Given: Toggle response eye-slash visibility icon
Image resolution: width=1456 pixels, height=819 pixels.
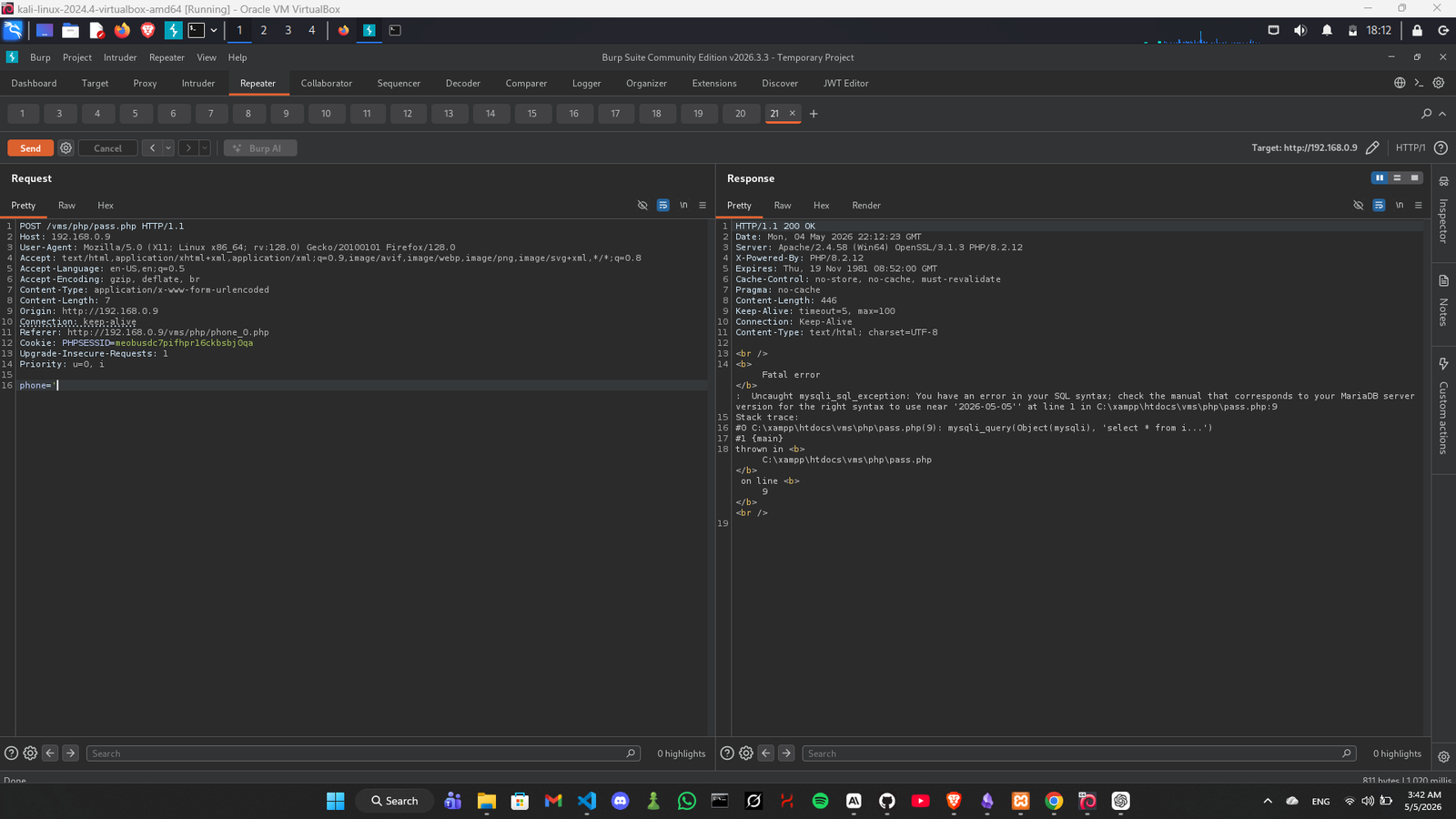Looking at the screenshot, I should [x=1359, y=206].
